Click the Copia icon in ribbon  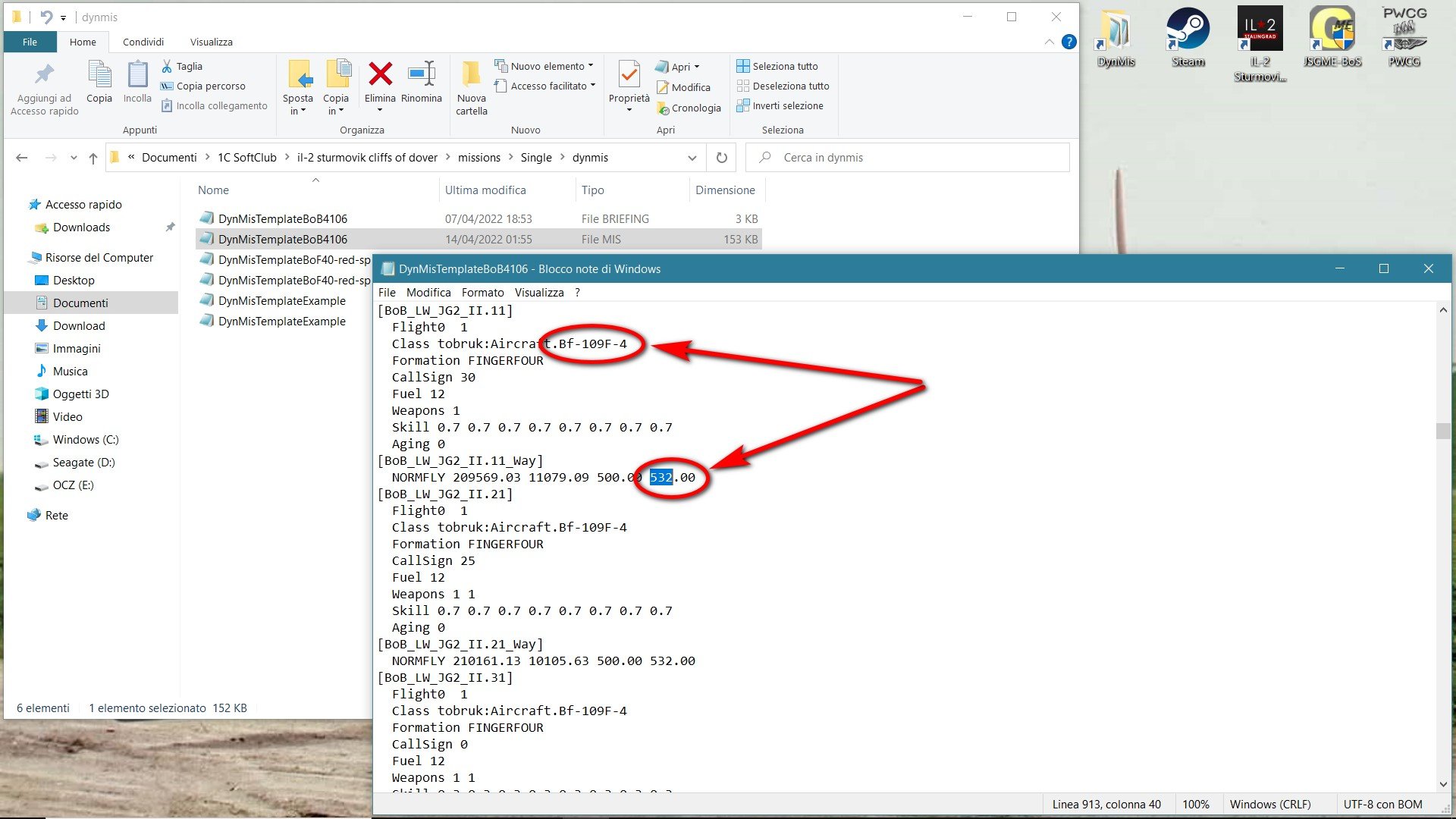click(99, 74)
